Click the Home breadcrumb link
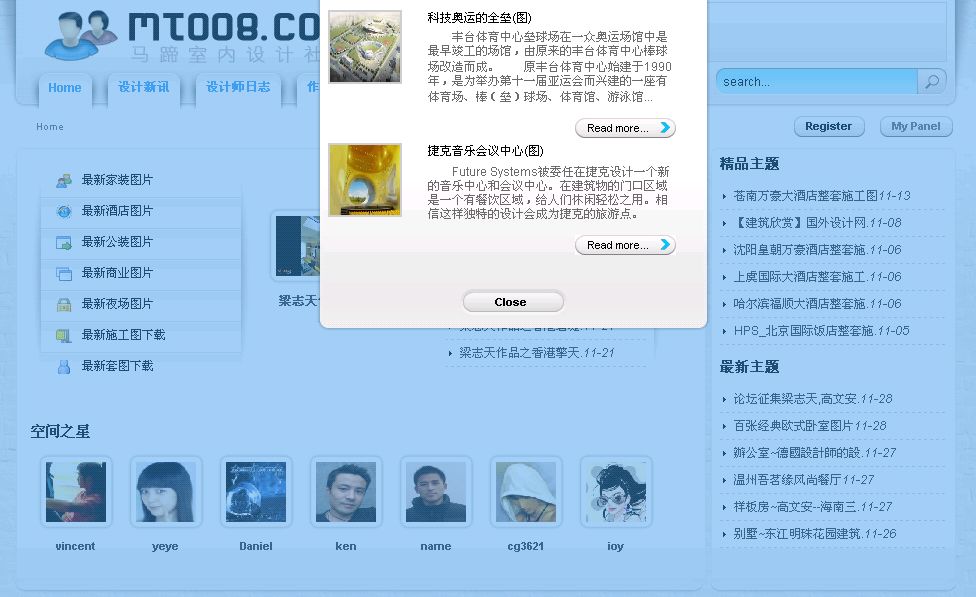 coord(50,126)
